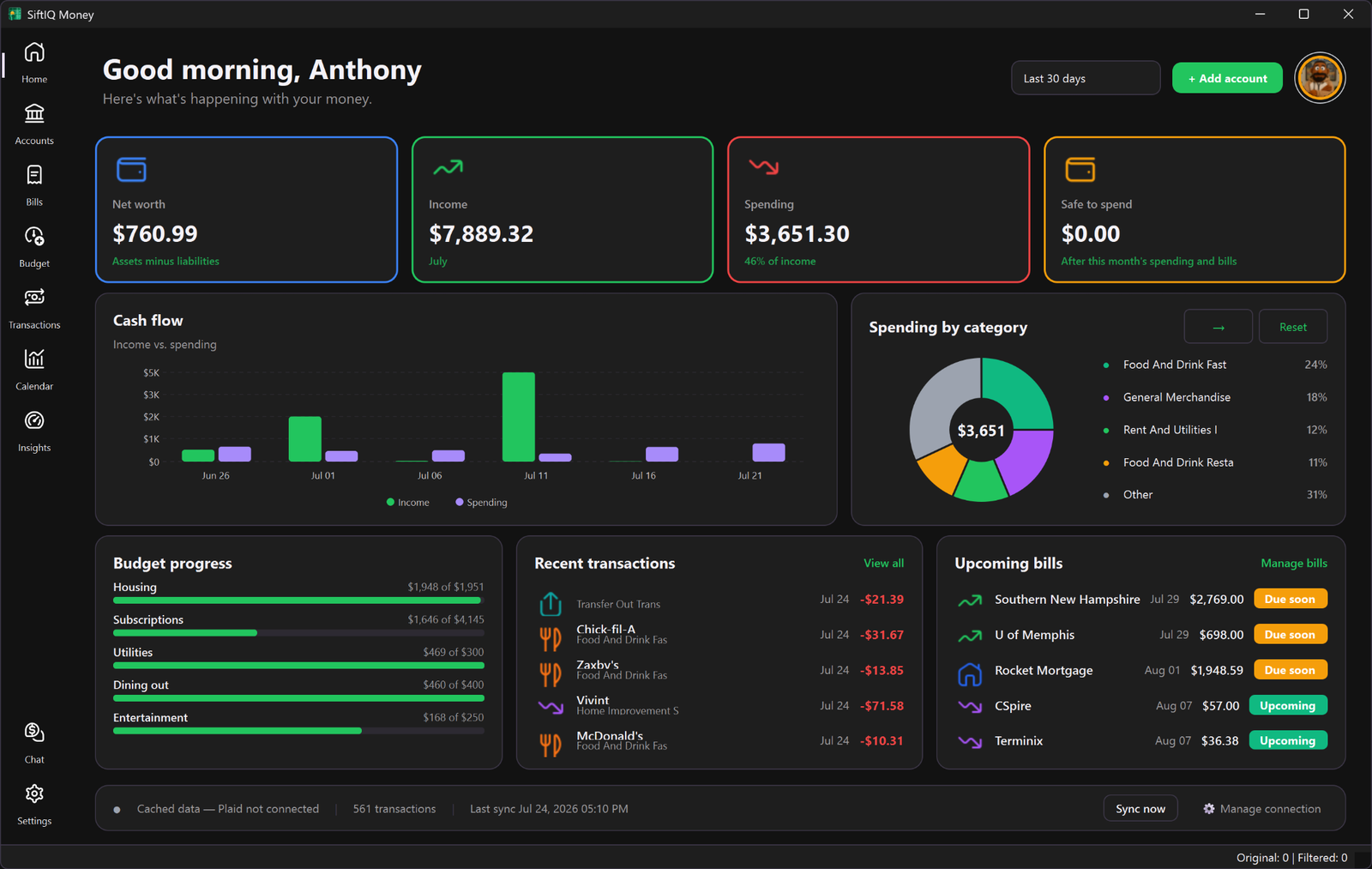Open the Income $7,889.32 card
The height and width of the screenshot is (869, 1372).
coord(563,209)
